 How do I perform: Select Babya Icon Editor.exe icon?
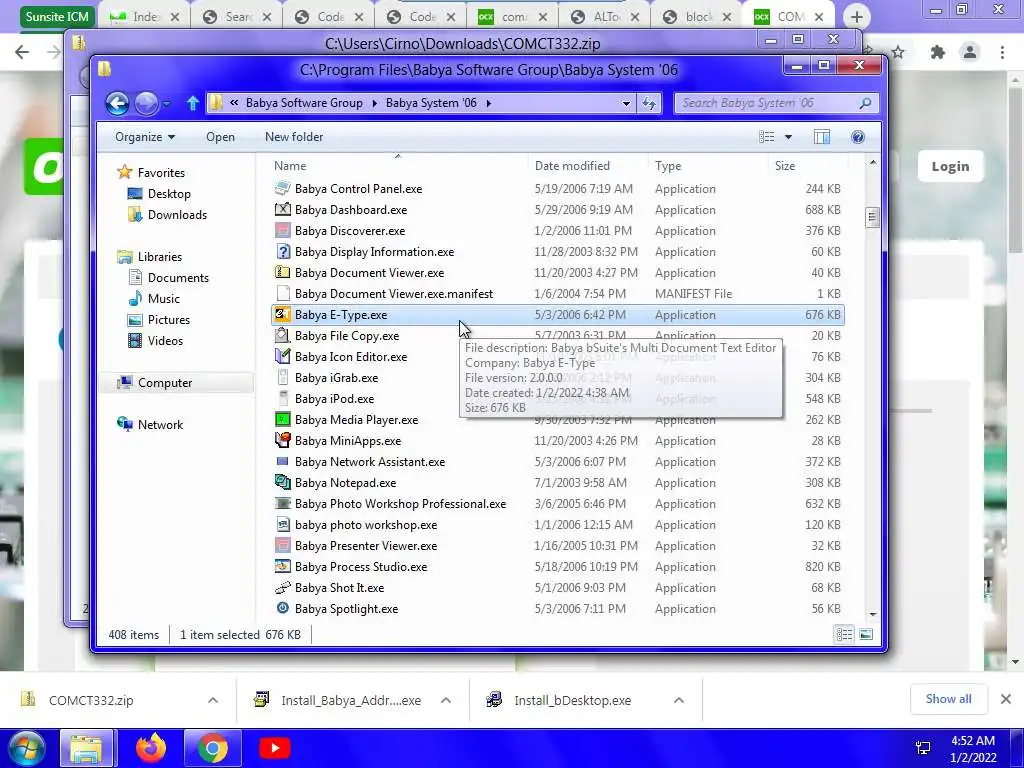282,357
